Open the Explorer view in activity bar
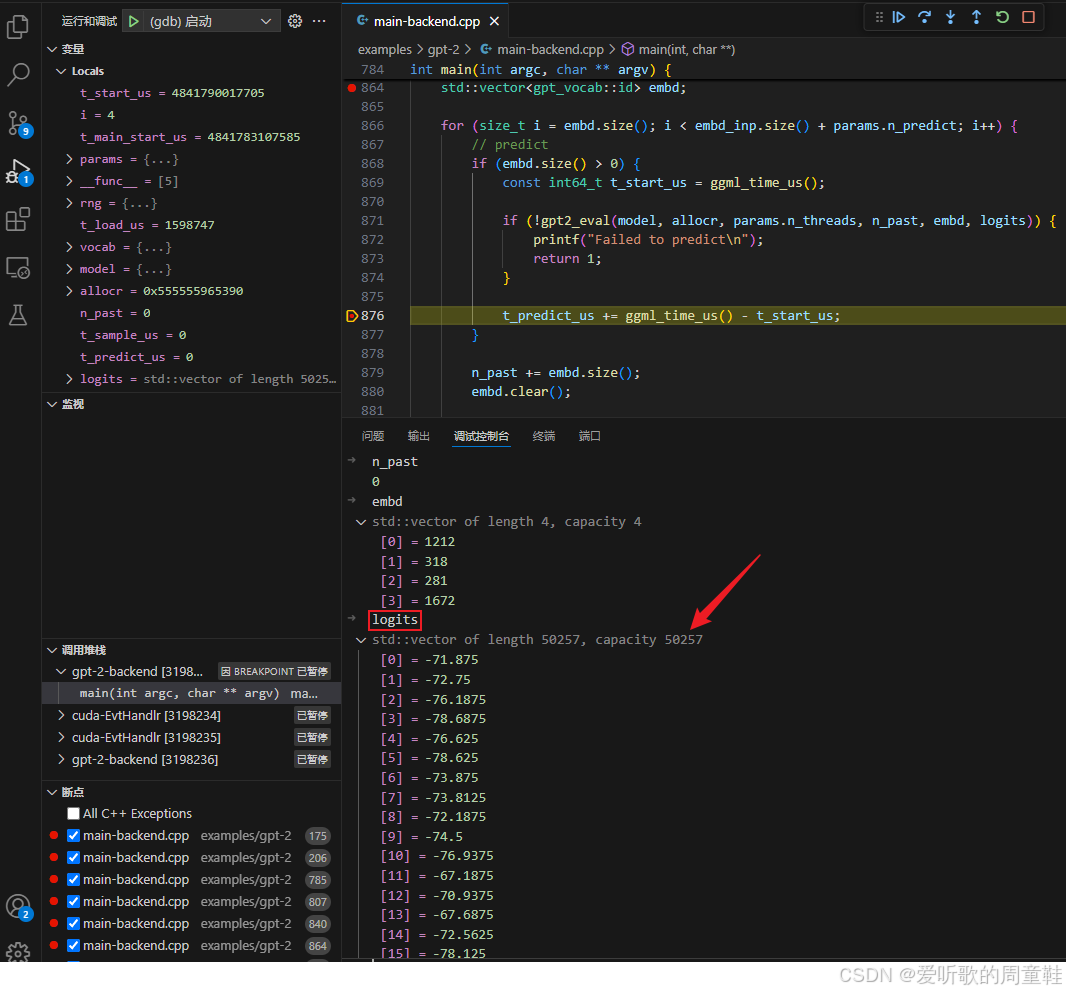 click(x=18, y=27)
